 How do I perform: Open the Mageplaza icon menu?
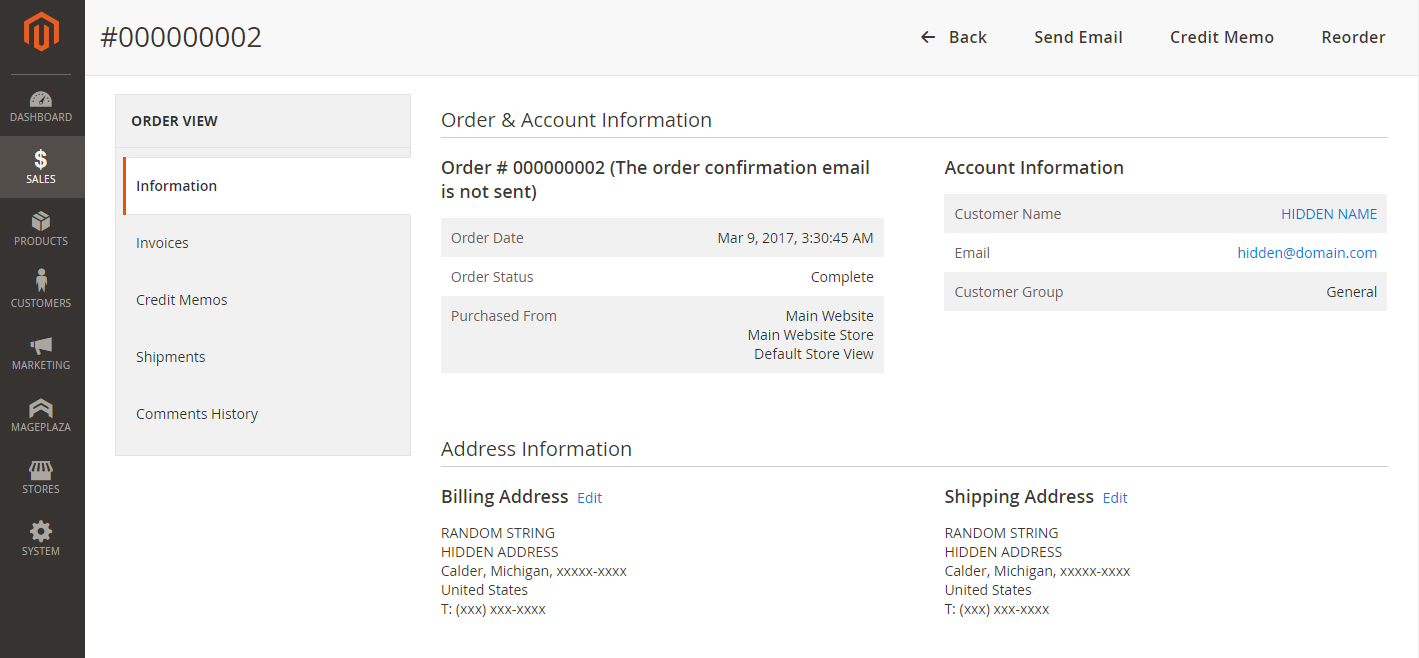coord(41,408)
